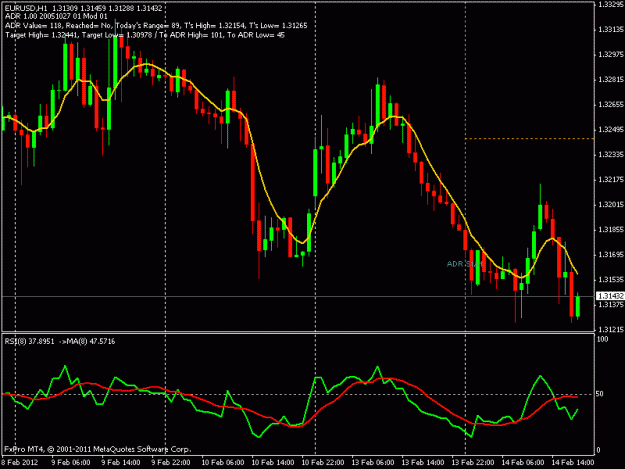Viewport: 625px width, 469px height.
Task: Click the 1.31375 price scale value
Action: tap(611, 305)
